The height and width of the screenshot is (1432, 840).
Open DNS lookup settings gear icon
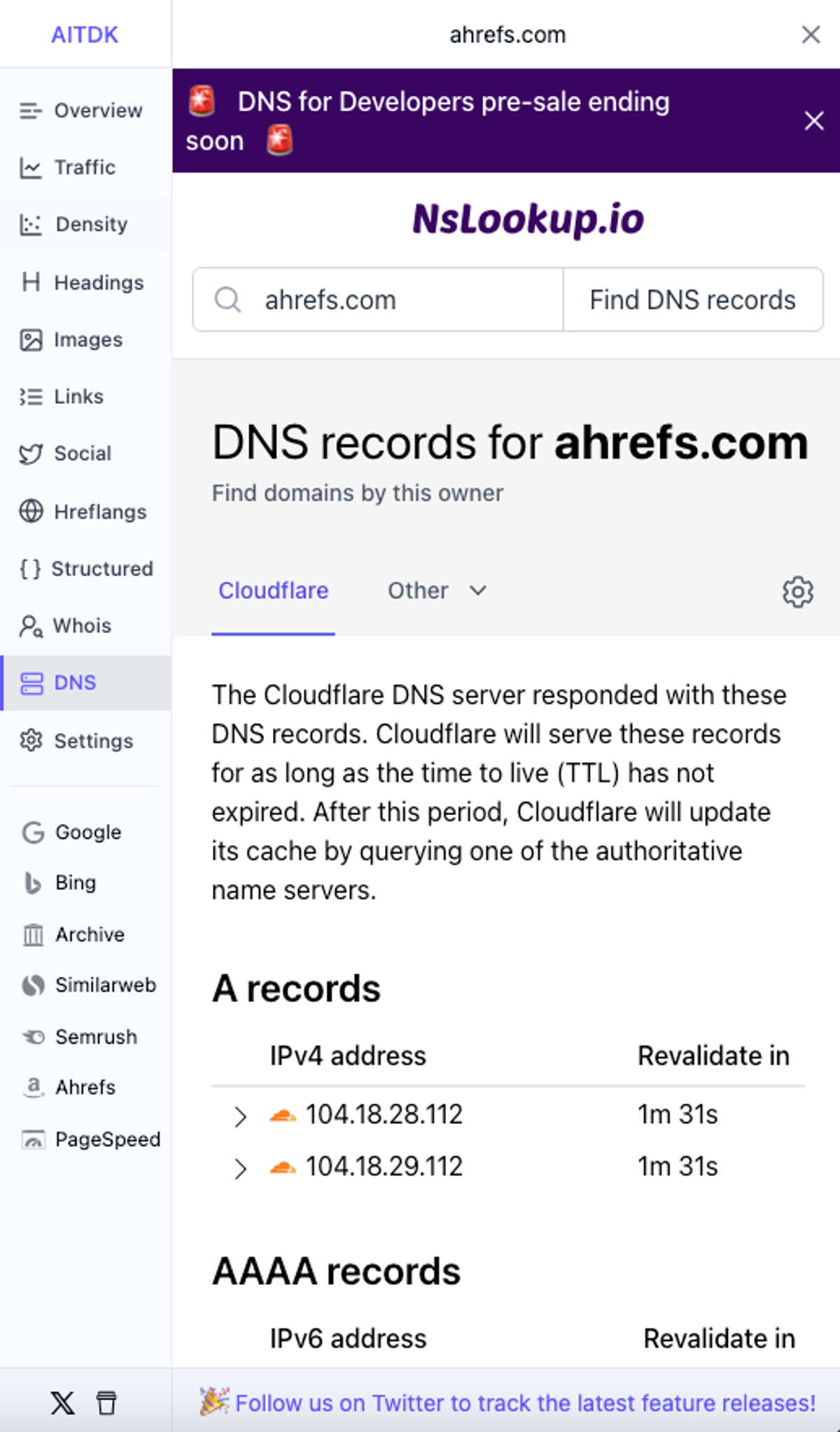point(797,592)
